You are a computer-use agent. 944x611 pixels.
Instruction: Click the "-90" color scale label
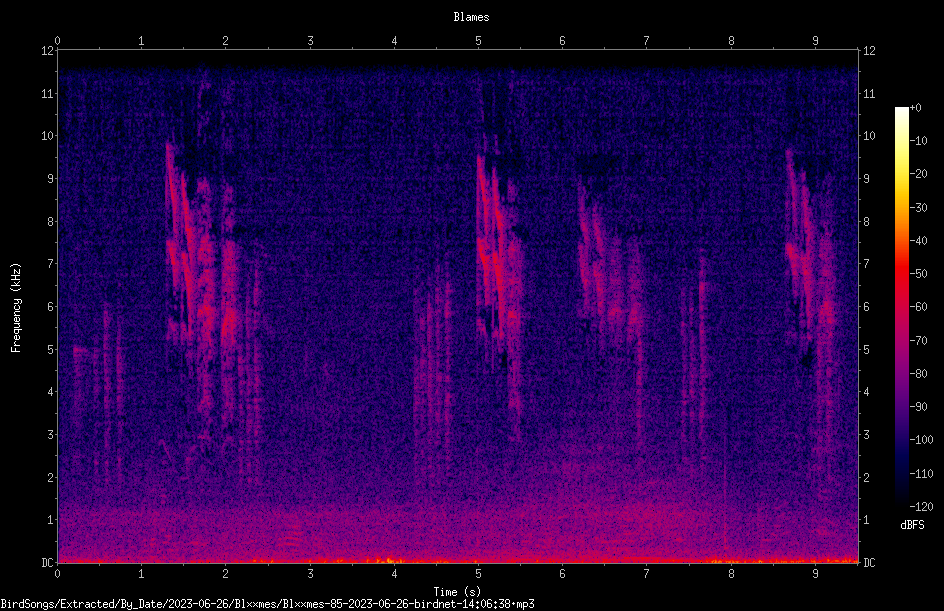tap(918, 407)
